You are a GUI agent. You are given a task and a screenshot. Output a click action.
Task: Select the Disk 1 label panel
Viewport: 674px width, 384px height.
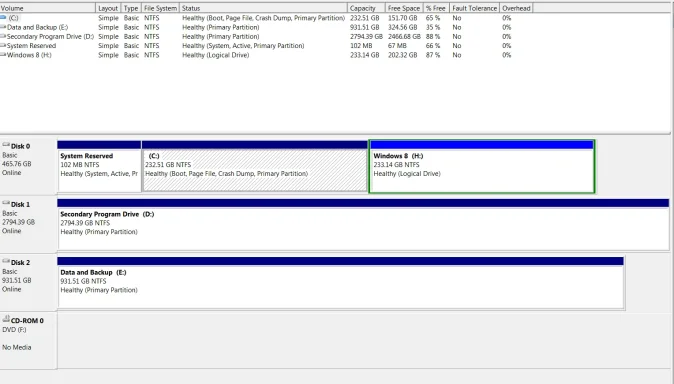click(28, 224)
